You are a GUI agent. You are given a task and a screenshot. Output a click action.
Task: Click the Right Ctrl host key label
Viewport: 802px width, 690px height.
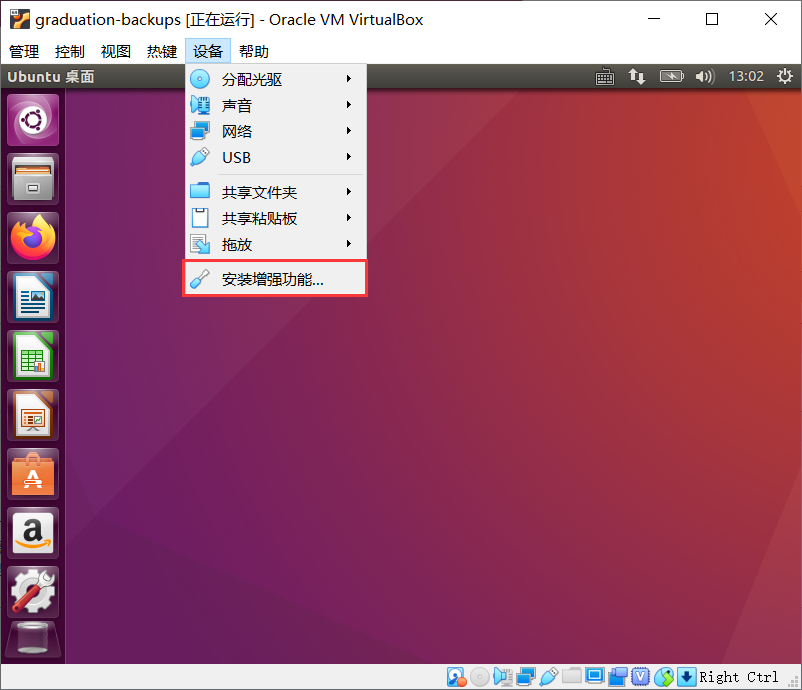[x=739, y=677]
